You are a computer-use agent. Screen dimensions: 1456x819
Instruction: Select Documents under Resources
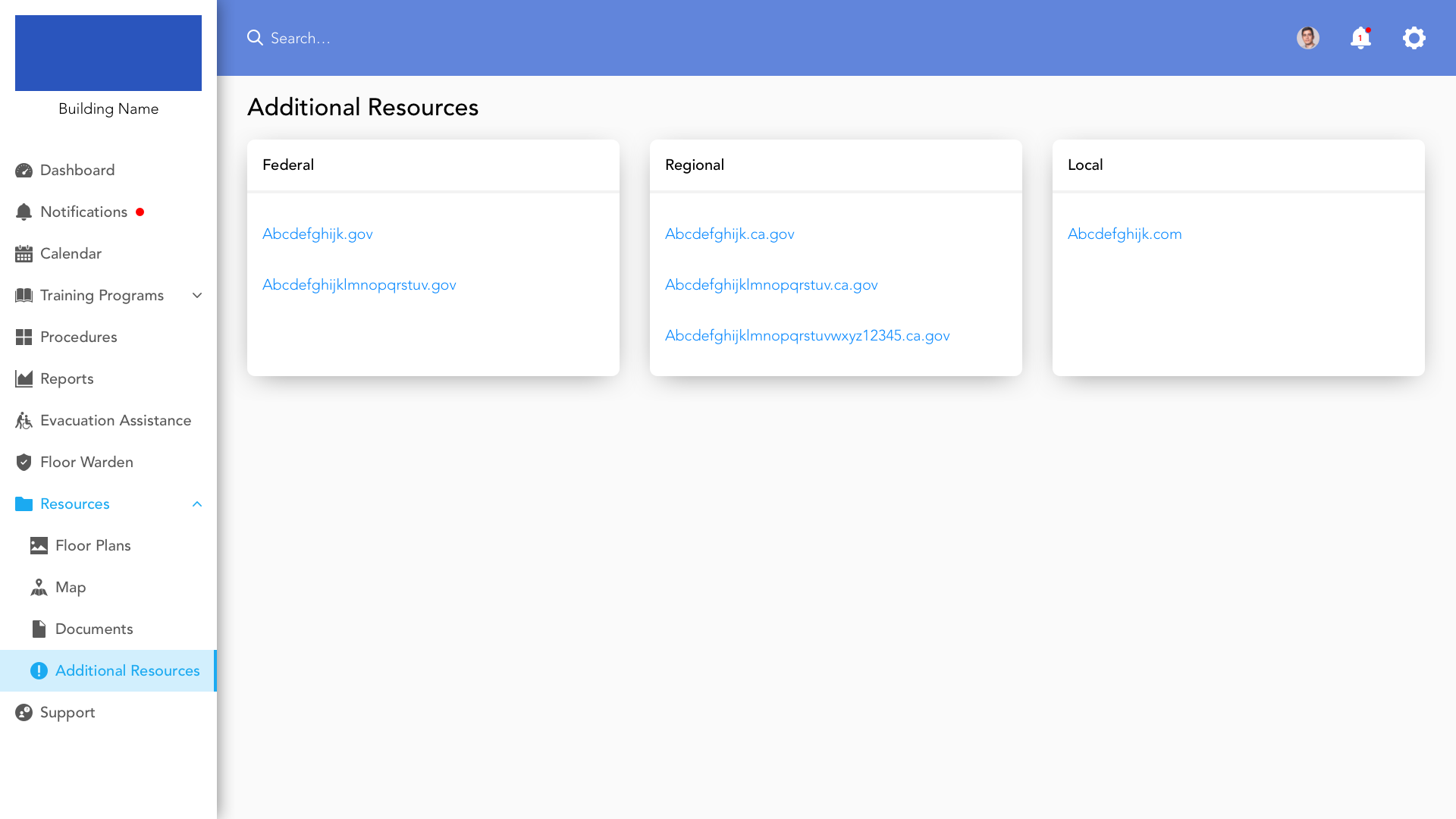coord(94,629)
